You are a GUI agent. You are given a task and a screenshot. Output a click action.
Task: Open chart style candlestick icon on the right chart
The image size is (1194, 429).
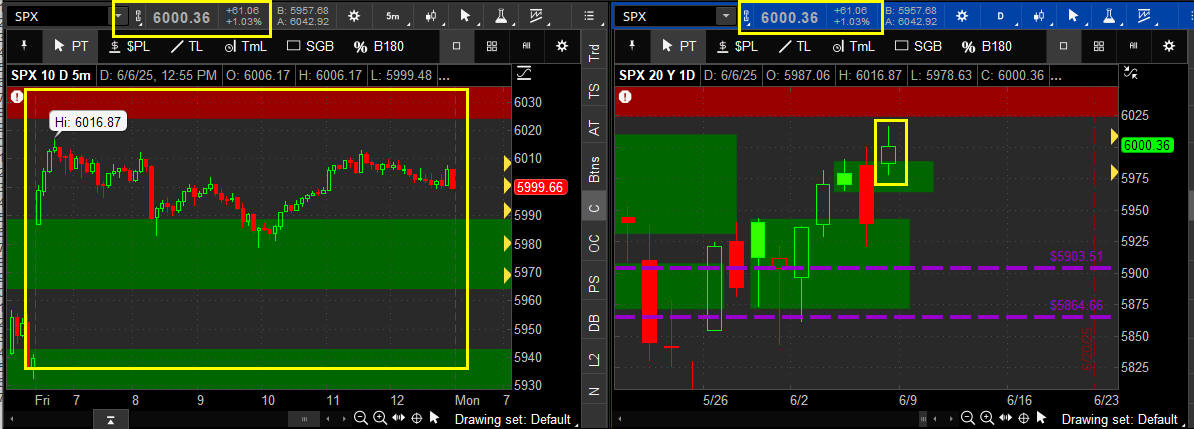pos(1041,16)
